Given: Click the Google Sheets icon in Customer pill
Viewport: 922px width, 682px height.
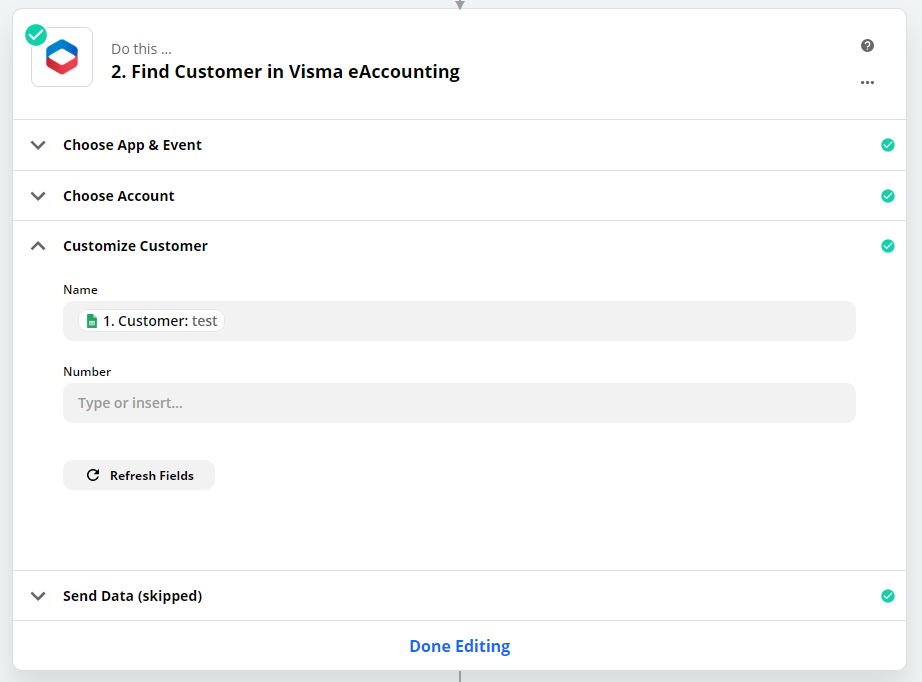Looking at the screenshot, I should point(92,321).
